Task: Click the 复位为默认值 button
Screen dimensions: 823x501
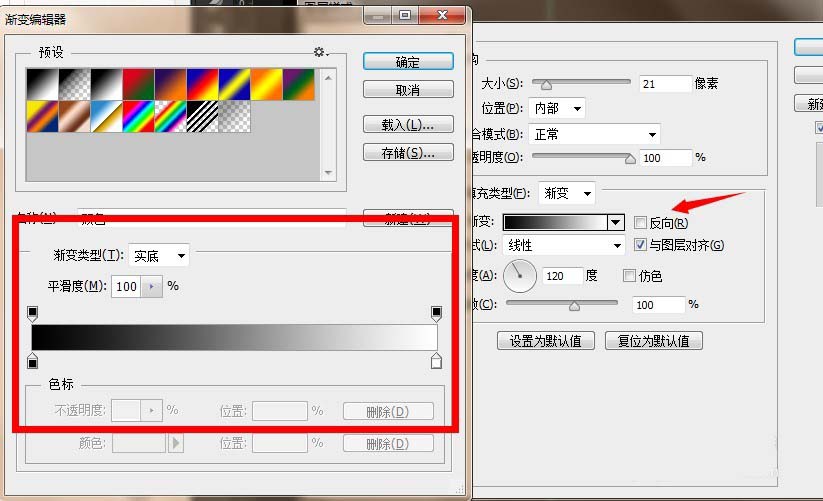Action: [653, 341]
